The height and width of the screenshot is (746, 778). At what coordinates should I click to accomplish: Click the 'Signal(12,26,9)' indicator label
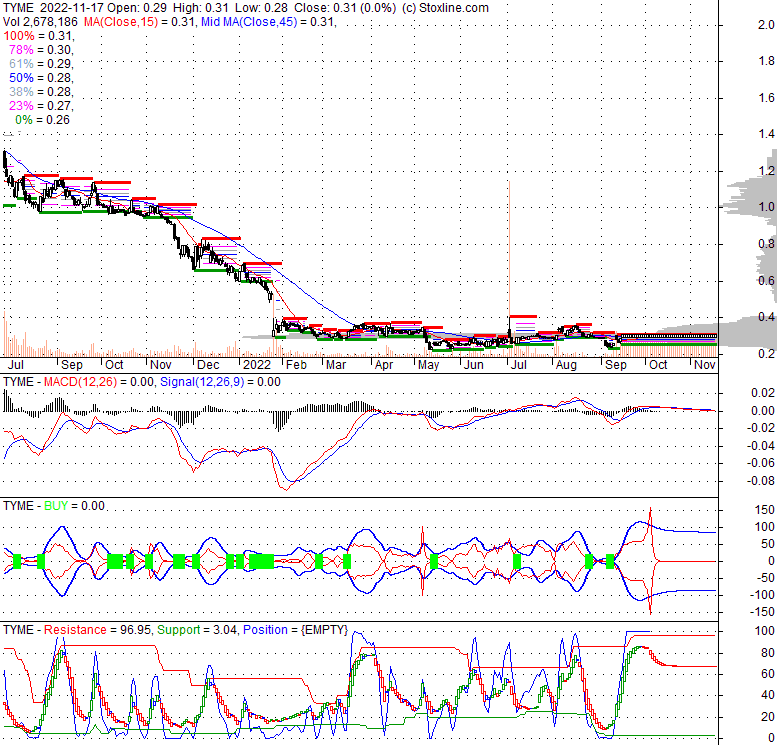click(202, 382)
